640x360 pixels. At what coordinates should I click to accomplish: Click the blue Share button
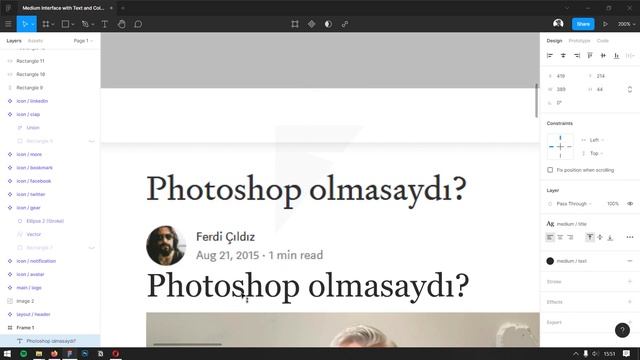[x=583, y=24]
